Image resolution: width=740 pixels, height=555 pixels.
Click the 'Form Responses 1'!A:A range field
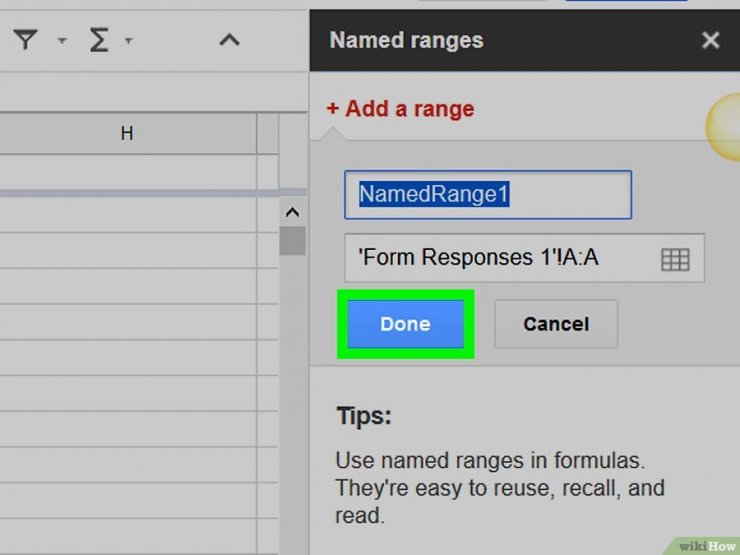[524, 258]
